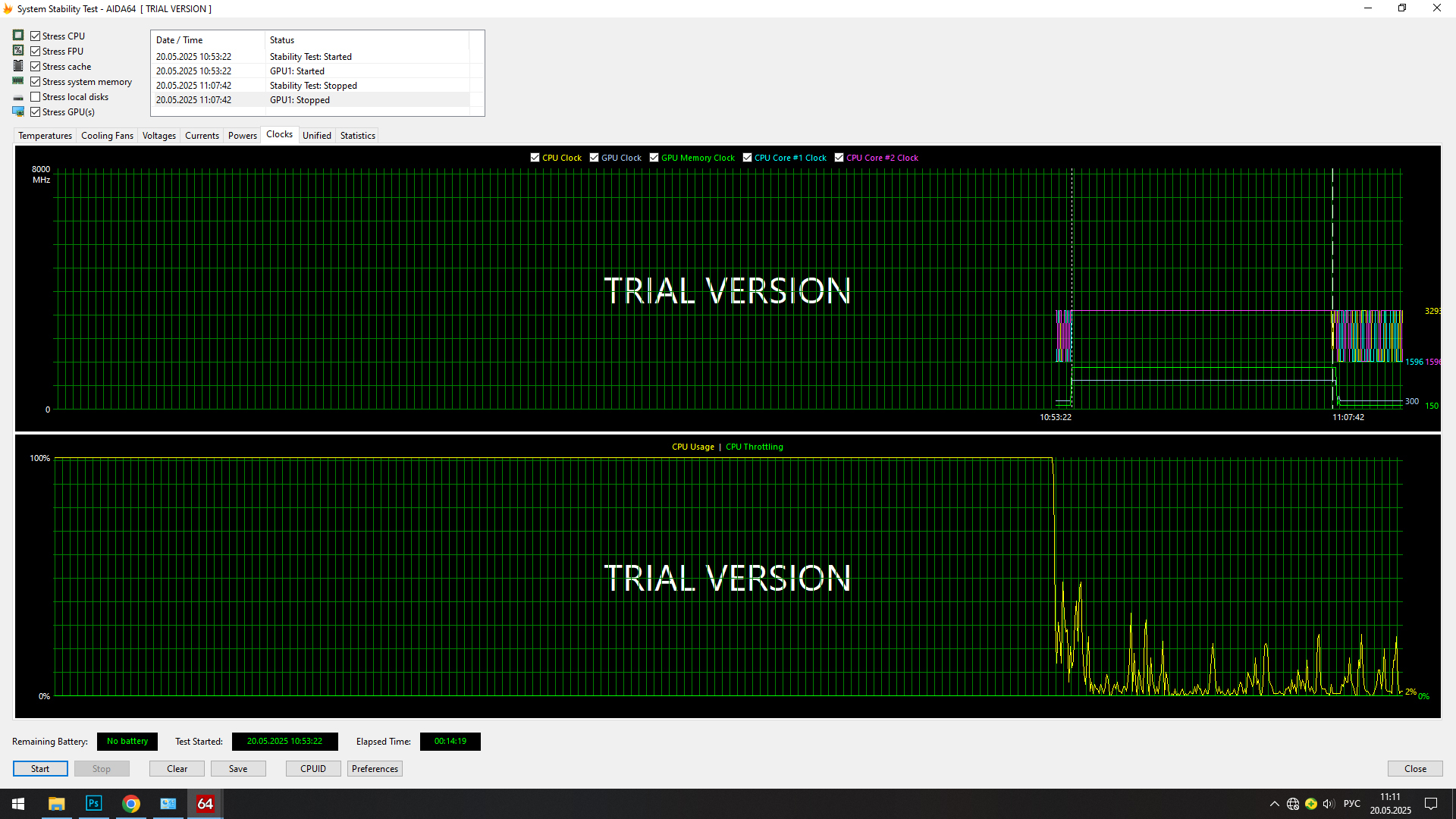Uncheck Stress system memory checkbox
This screenshot has width=1456, height=819.
[x=35, y=81]
